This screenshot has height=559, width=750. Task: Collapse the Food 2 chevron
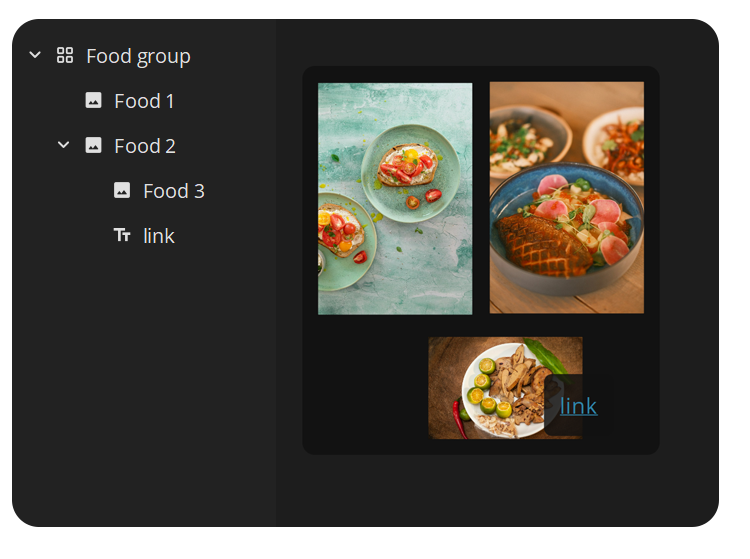coord(64,145)
